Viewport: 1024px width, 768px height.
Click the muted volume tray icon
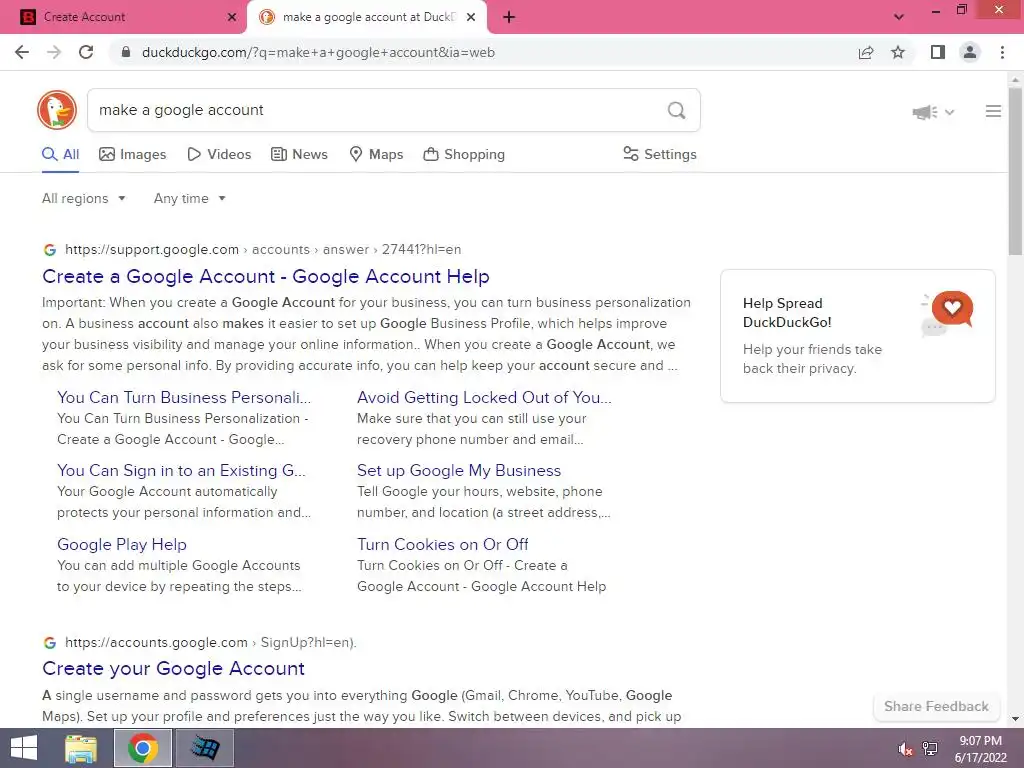pos(904,749)
